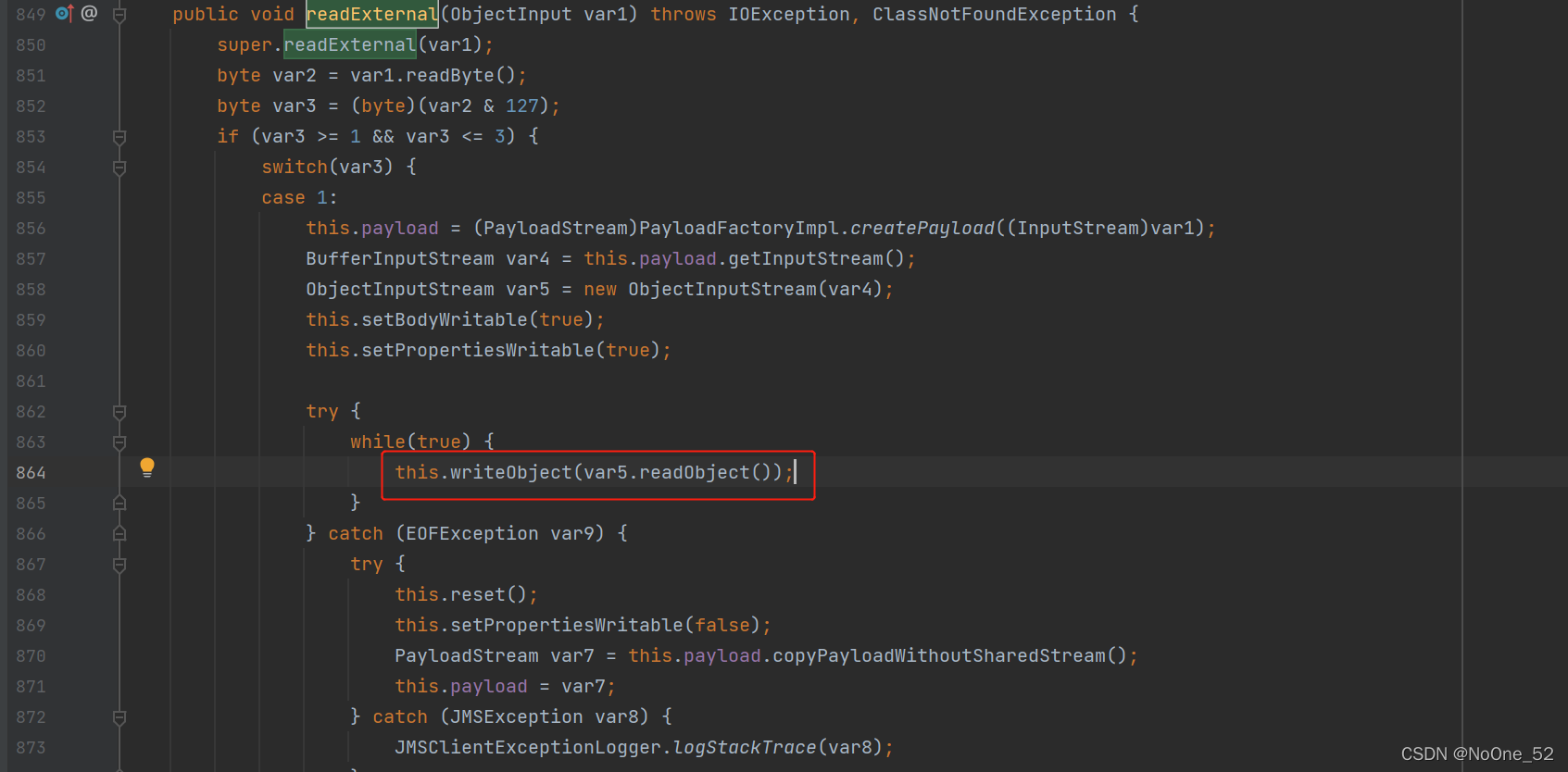The width and height of the screenshot is (1568, 772).
Task: Click readExternal in the super call on line 850
Action: pyautogui.click(x=350, y=44)
